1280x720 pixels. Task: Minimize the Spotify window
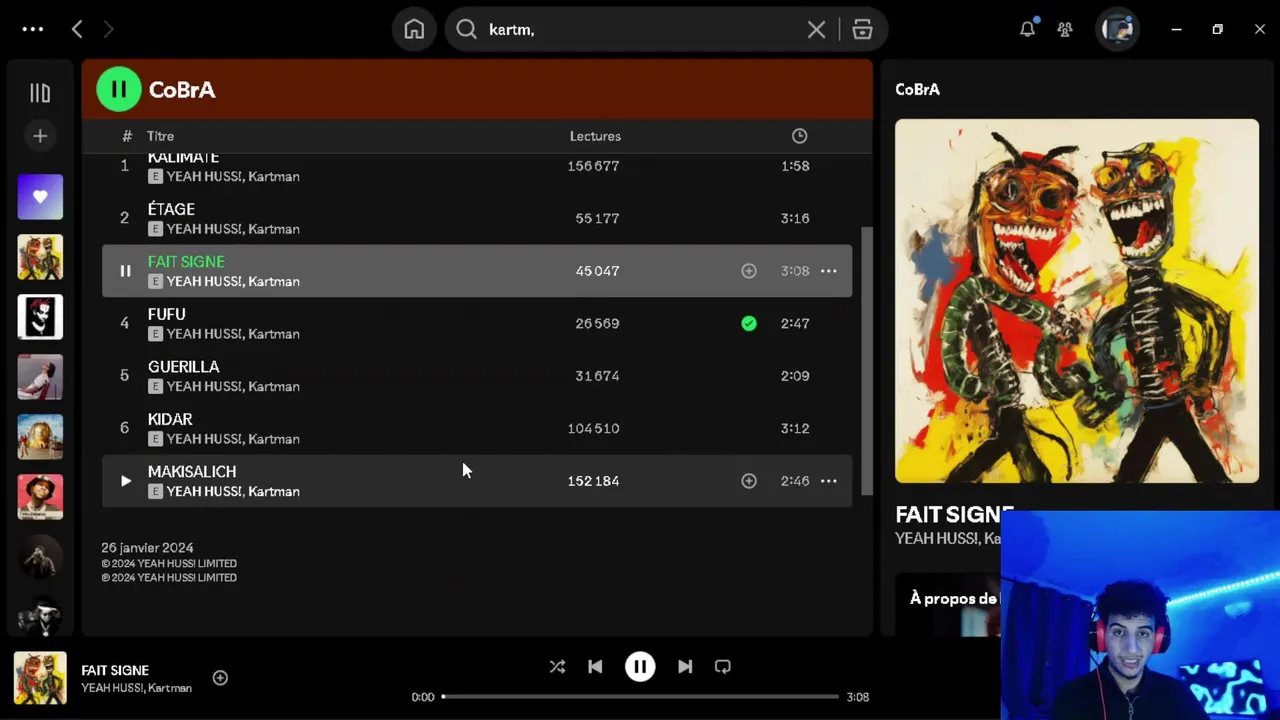point(1176,29)
